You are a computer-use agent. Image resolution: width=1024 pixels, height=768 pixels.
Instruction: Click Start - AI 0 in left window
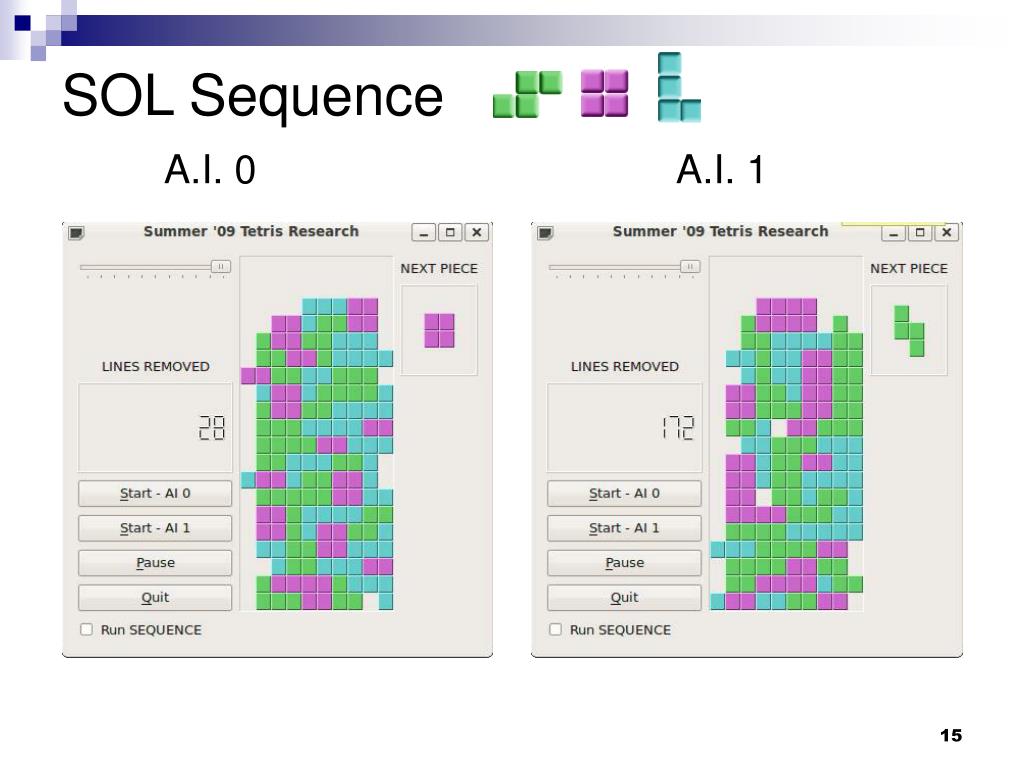point(155,494)
